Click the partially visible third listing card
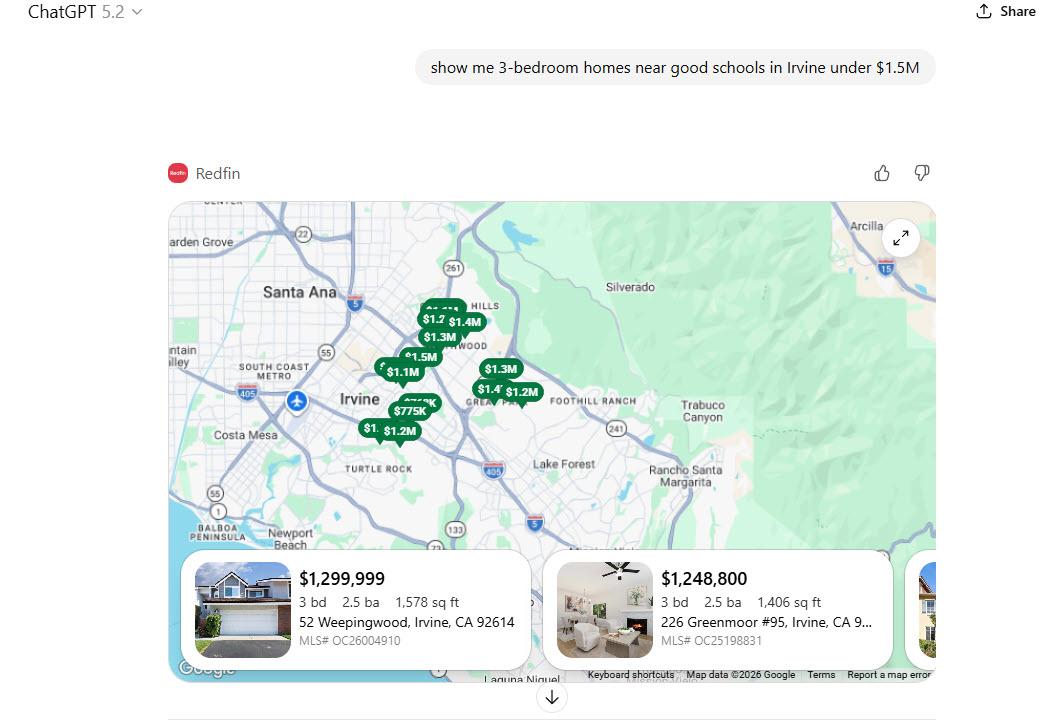 pos(925,610)
